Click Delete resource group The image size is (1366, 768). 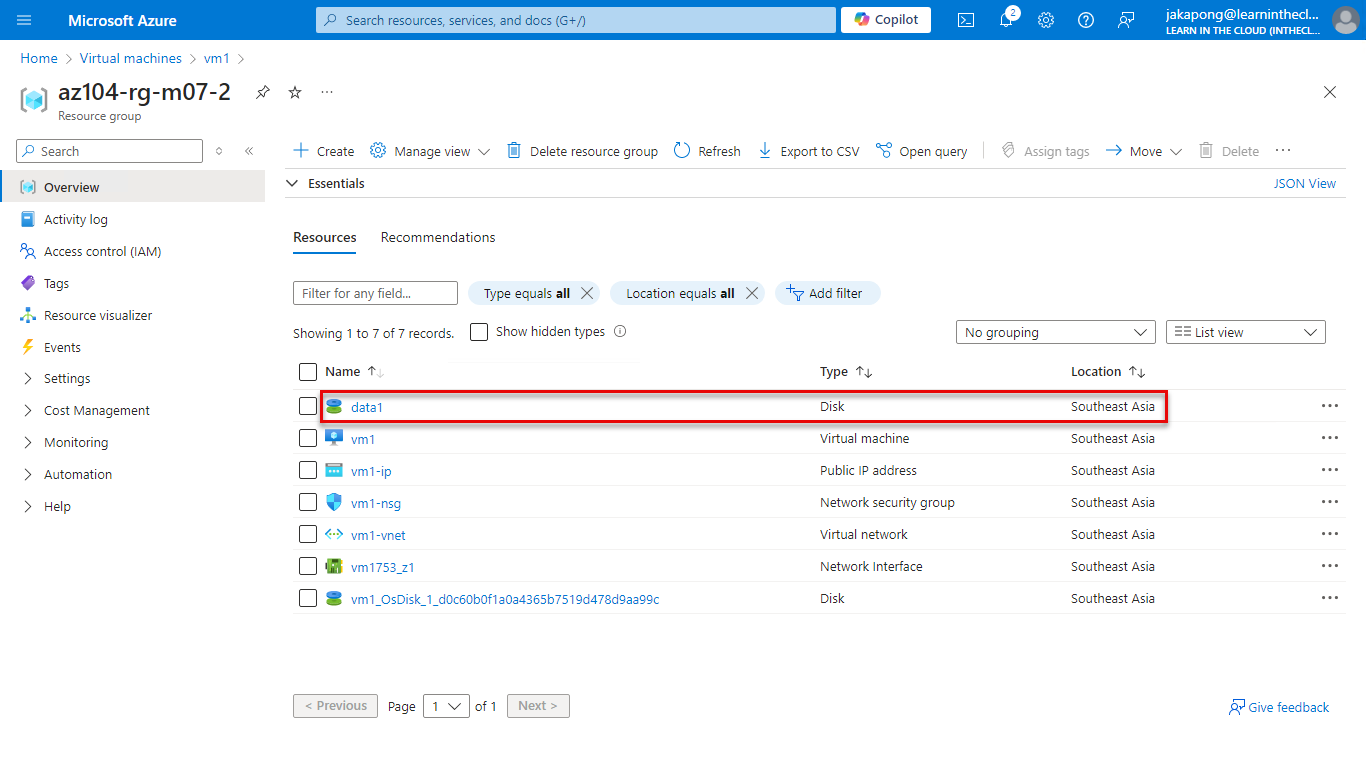582,151
